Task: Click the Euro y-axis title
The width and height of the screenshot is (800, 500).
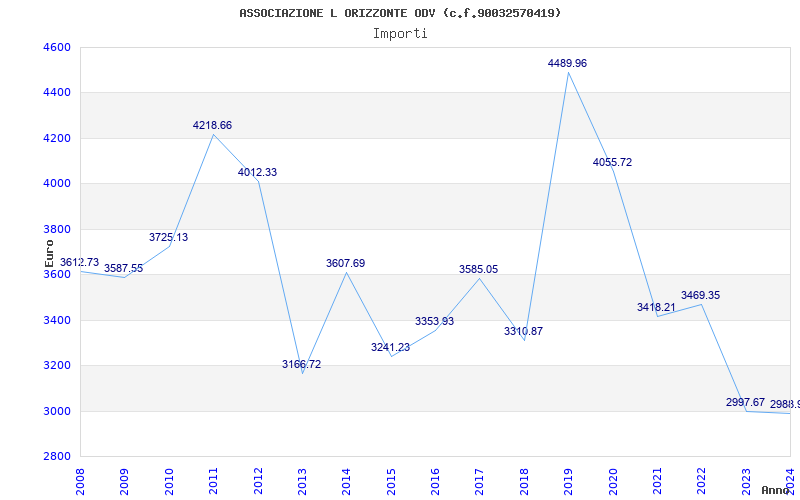Action: pos(49,254)
